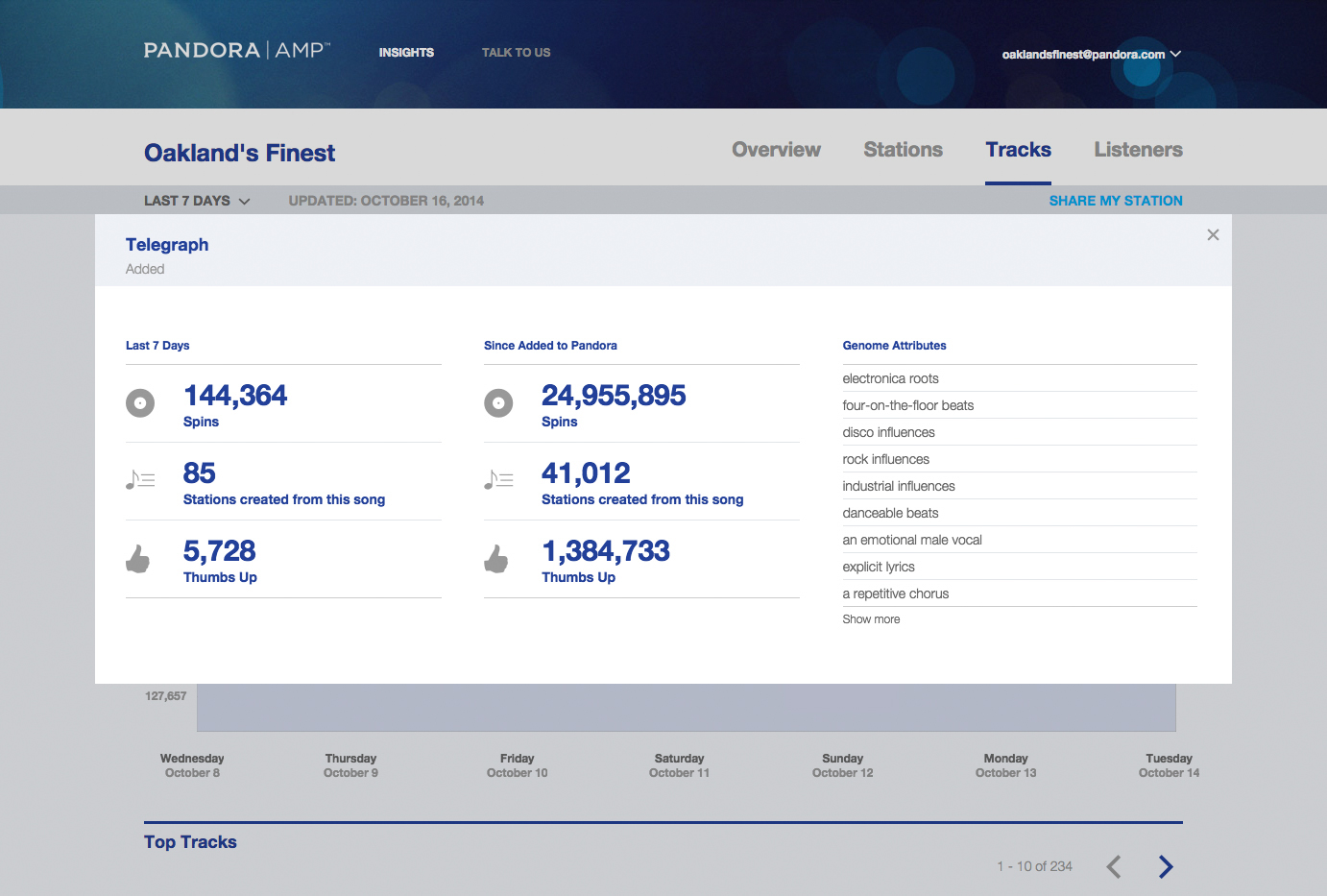Click the thumbs up icon beside 1,384,733
Screen dimensions: 1327x896
tap(496, 558)
